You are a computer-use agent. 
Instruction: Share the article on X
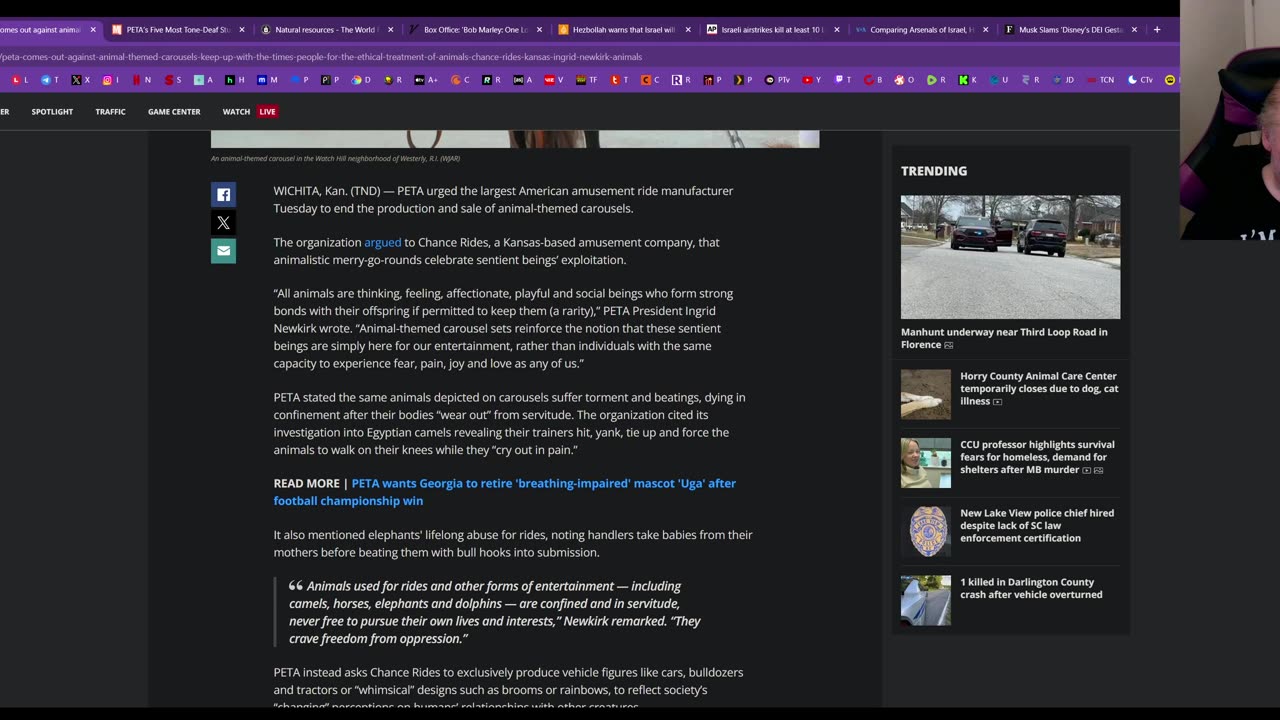[x=223, y=223]
